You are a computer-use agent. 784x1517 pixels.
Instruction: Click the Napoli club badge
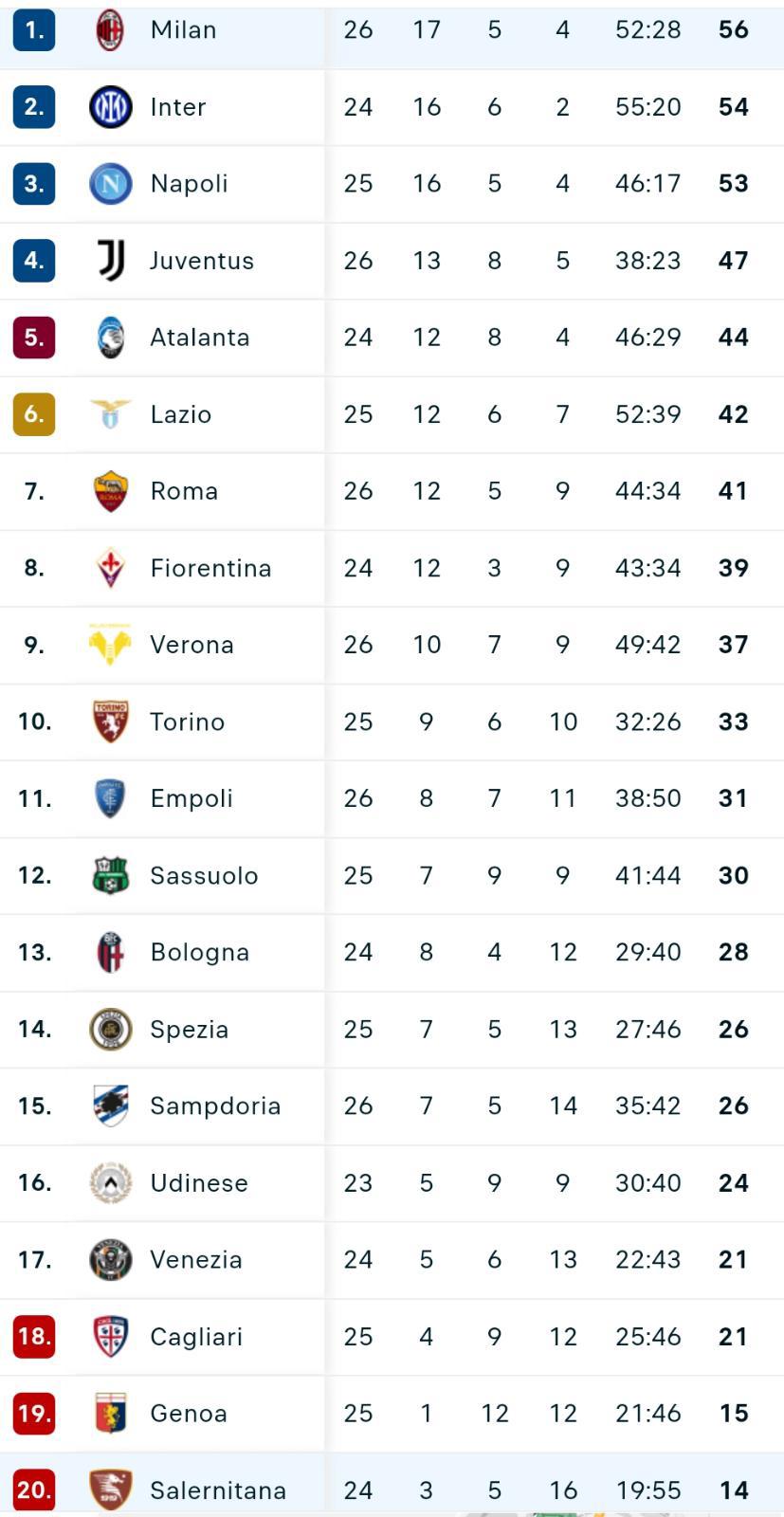(110, 184)
